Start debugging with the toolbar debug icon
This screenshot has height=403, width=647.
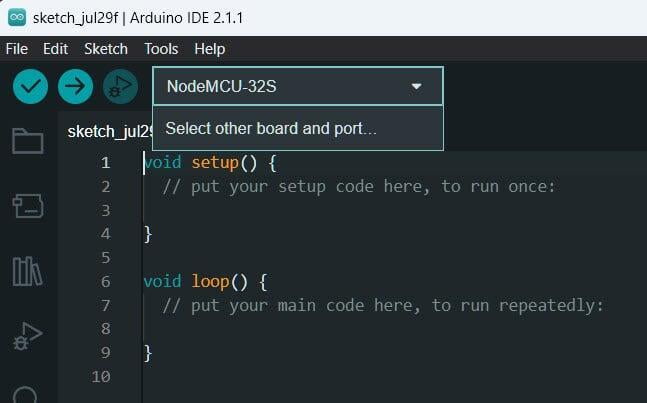point(120,87)
